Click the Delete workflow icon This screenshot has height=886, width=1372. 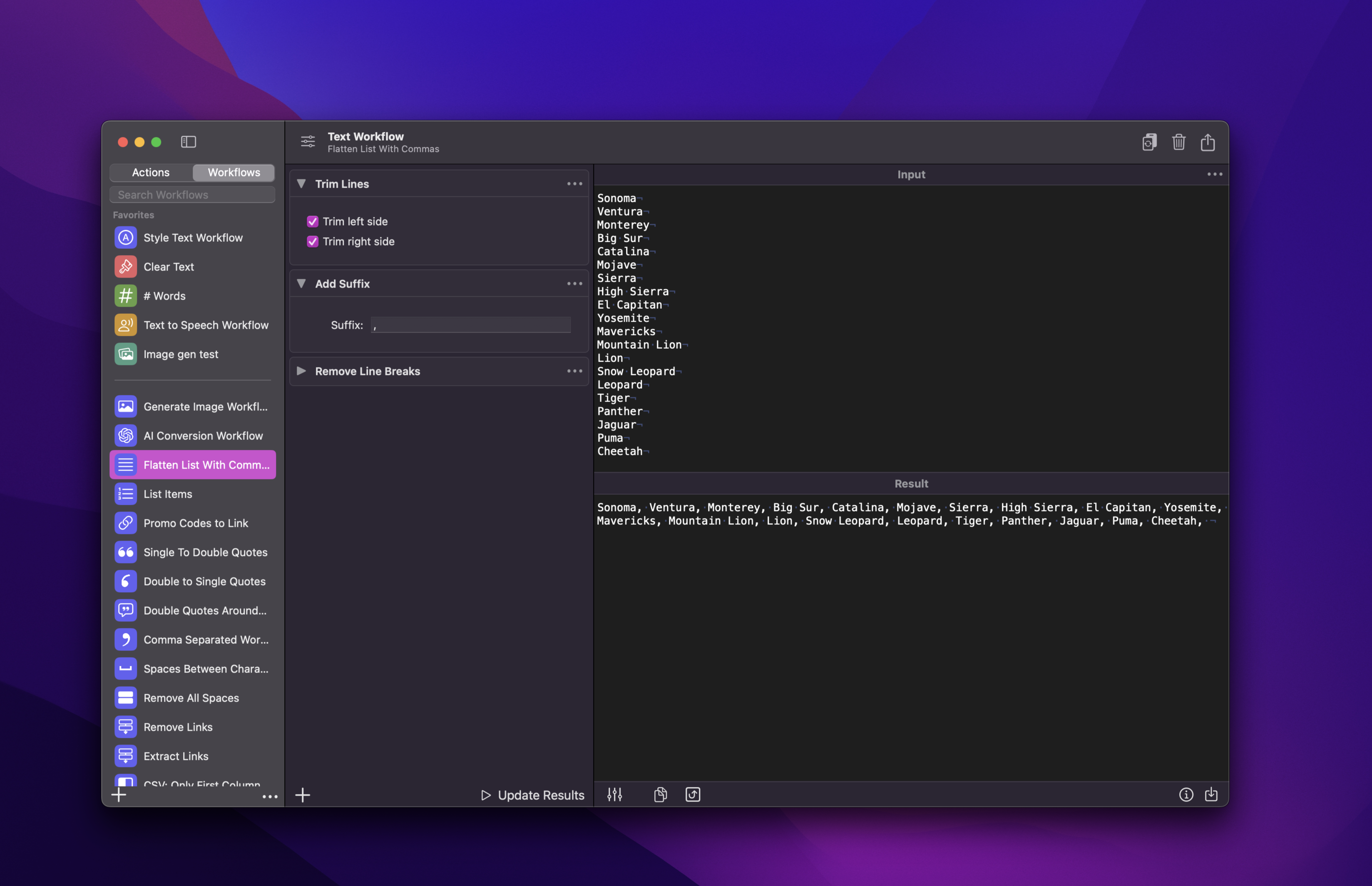pyautogui.click(x=1178, y=141)
